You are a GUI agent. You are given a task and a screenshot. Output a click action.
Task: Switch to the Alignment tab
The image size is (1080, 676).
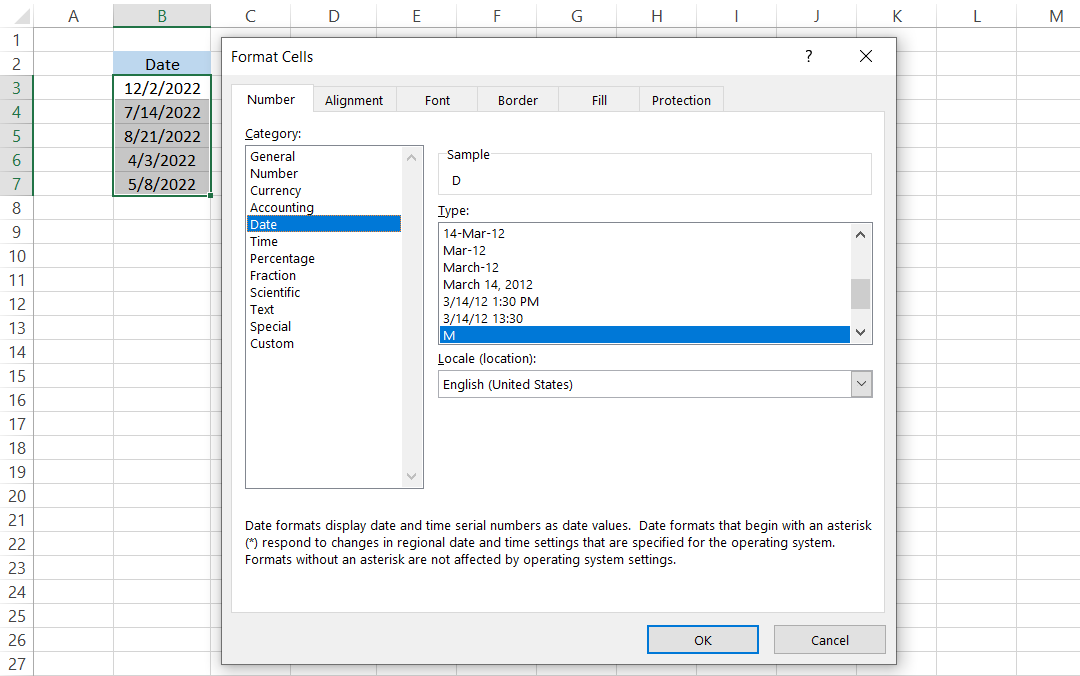pos(354,100)
